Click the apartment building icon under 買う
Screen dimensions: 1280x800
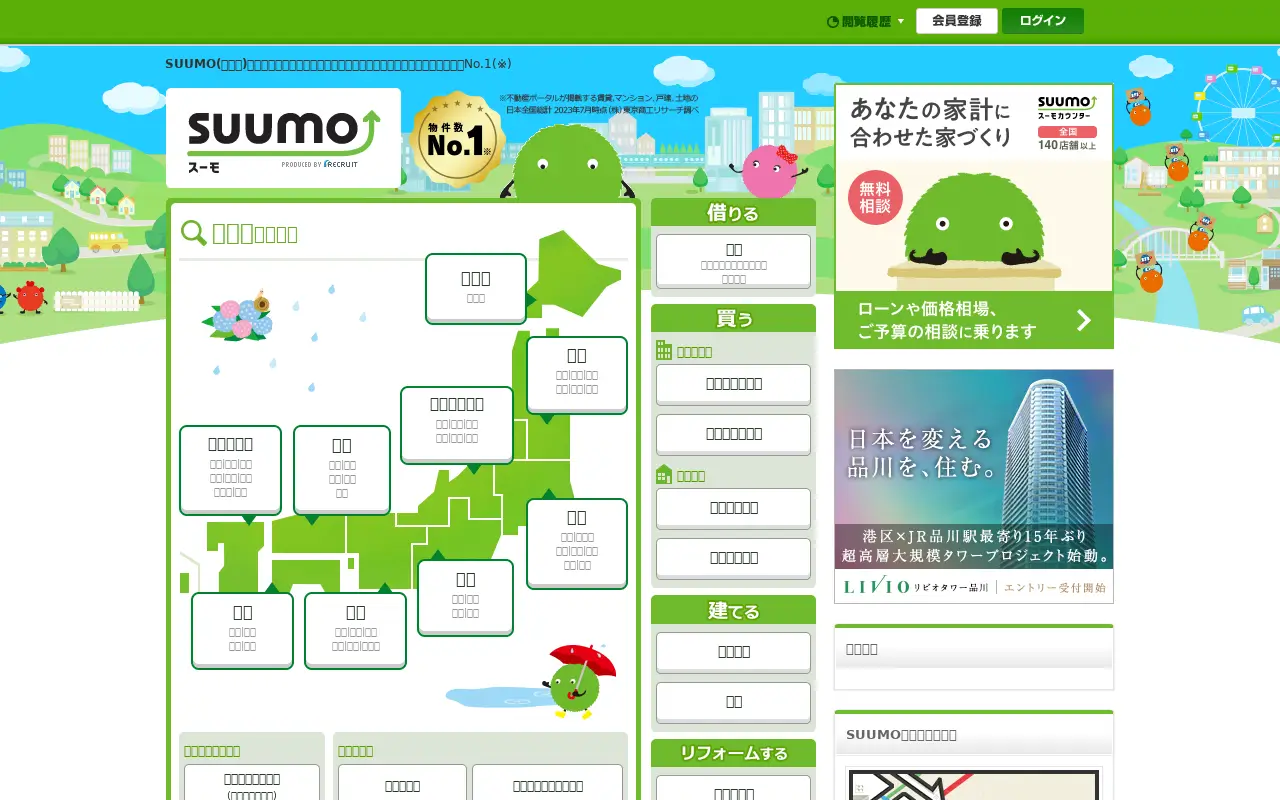[x=664, y=350]
